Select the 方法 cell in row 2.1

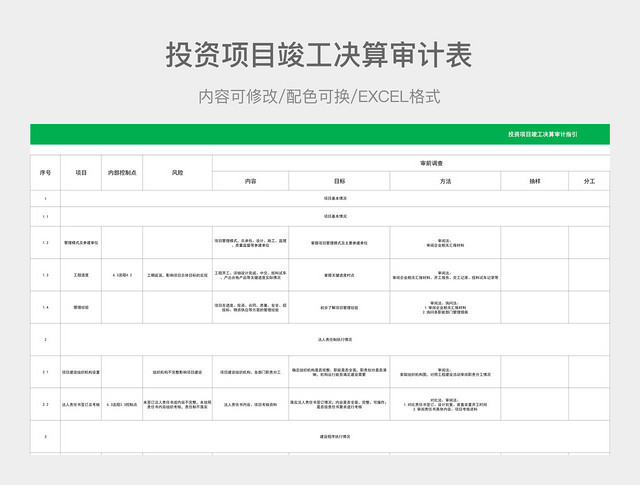[x=445, y=372]
